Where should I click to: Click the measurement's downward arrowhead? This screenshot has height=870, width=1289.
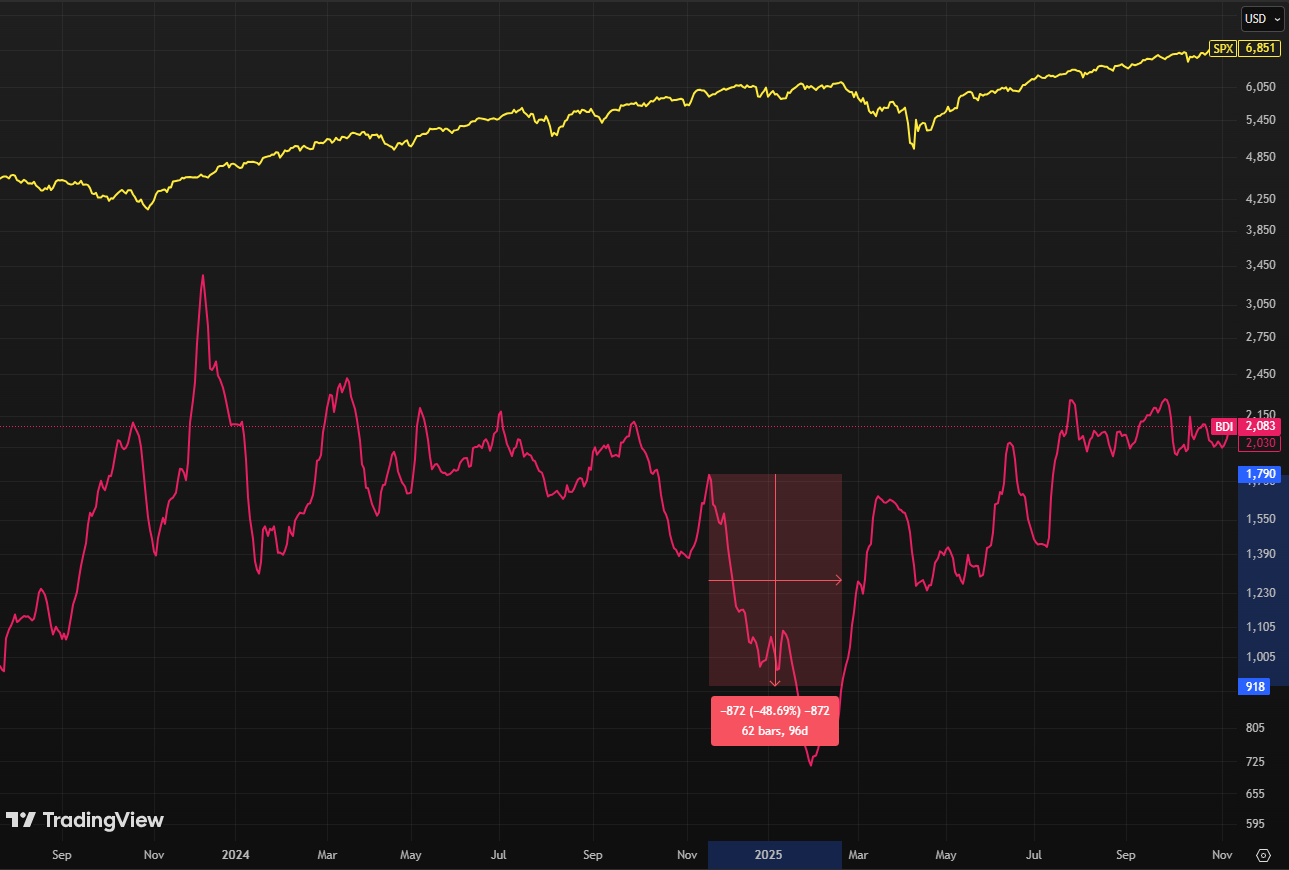click(775, 682)
